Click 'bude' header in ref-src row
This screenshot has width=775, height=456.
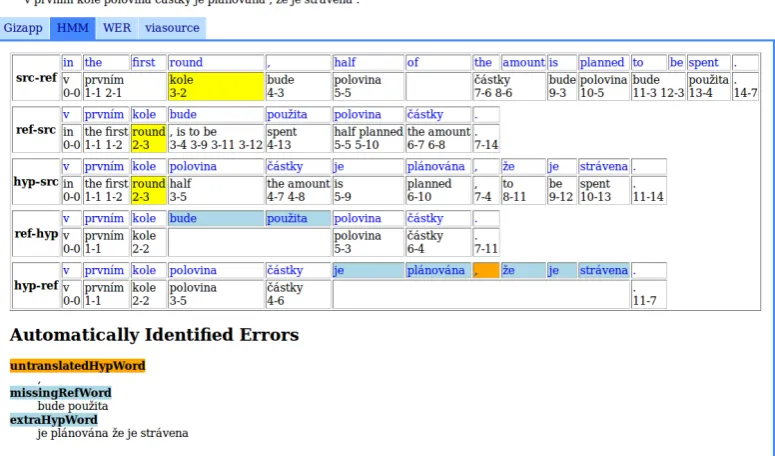[x=216, y=115]
